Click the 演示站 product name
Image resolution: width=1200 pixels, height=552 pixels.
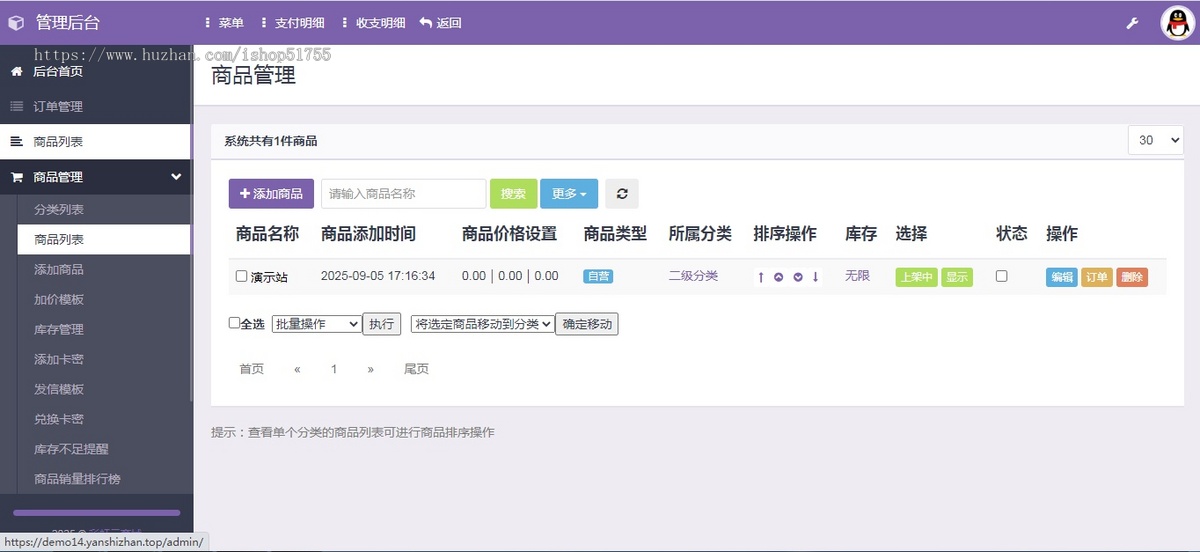coord(269,277)
